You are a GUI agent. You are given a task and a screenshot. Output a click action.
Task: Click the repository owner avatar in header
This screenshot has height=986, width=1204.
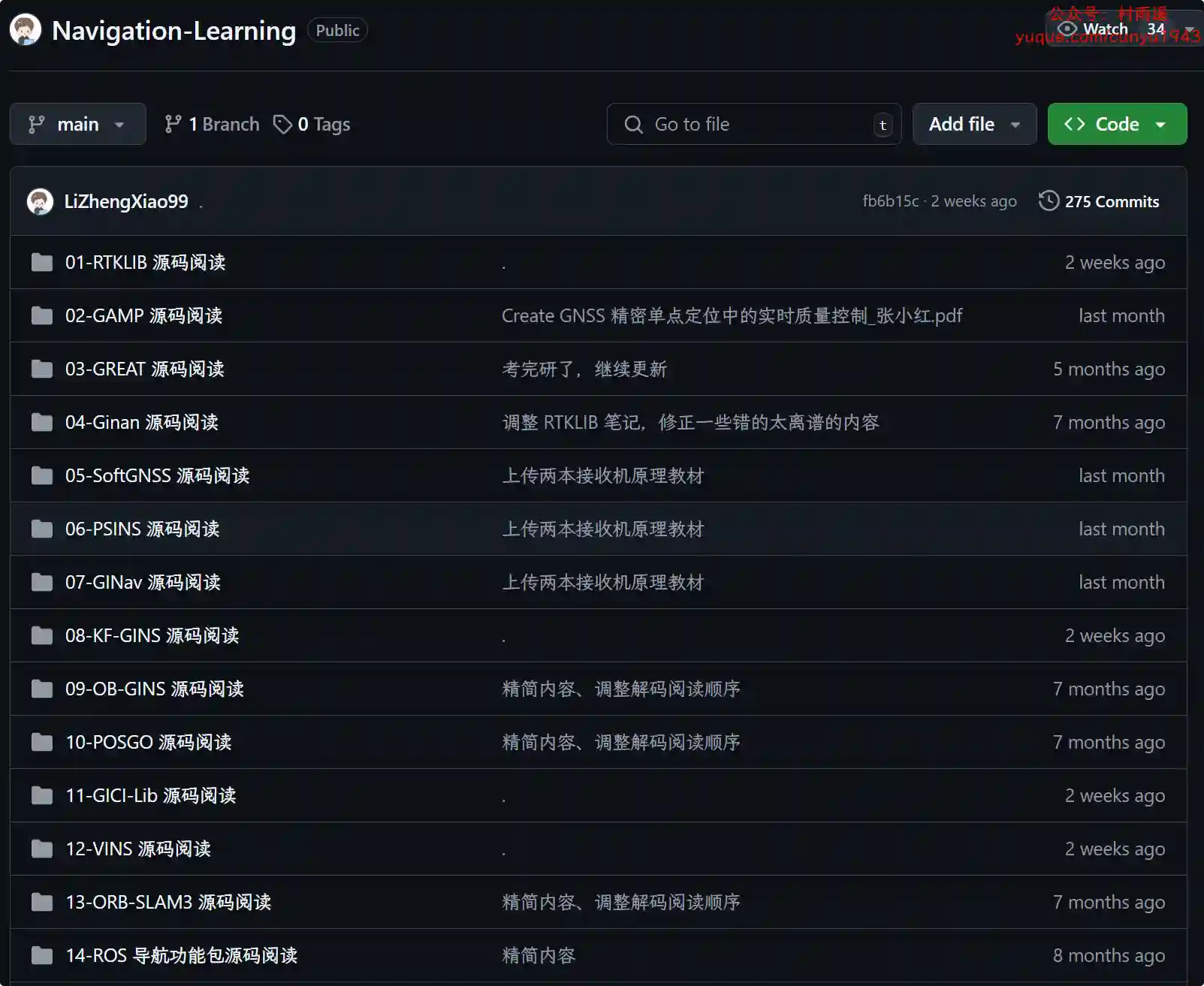pos(26,30)
